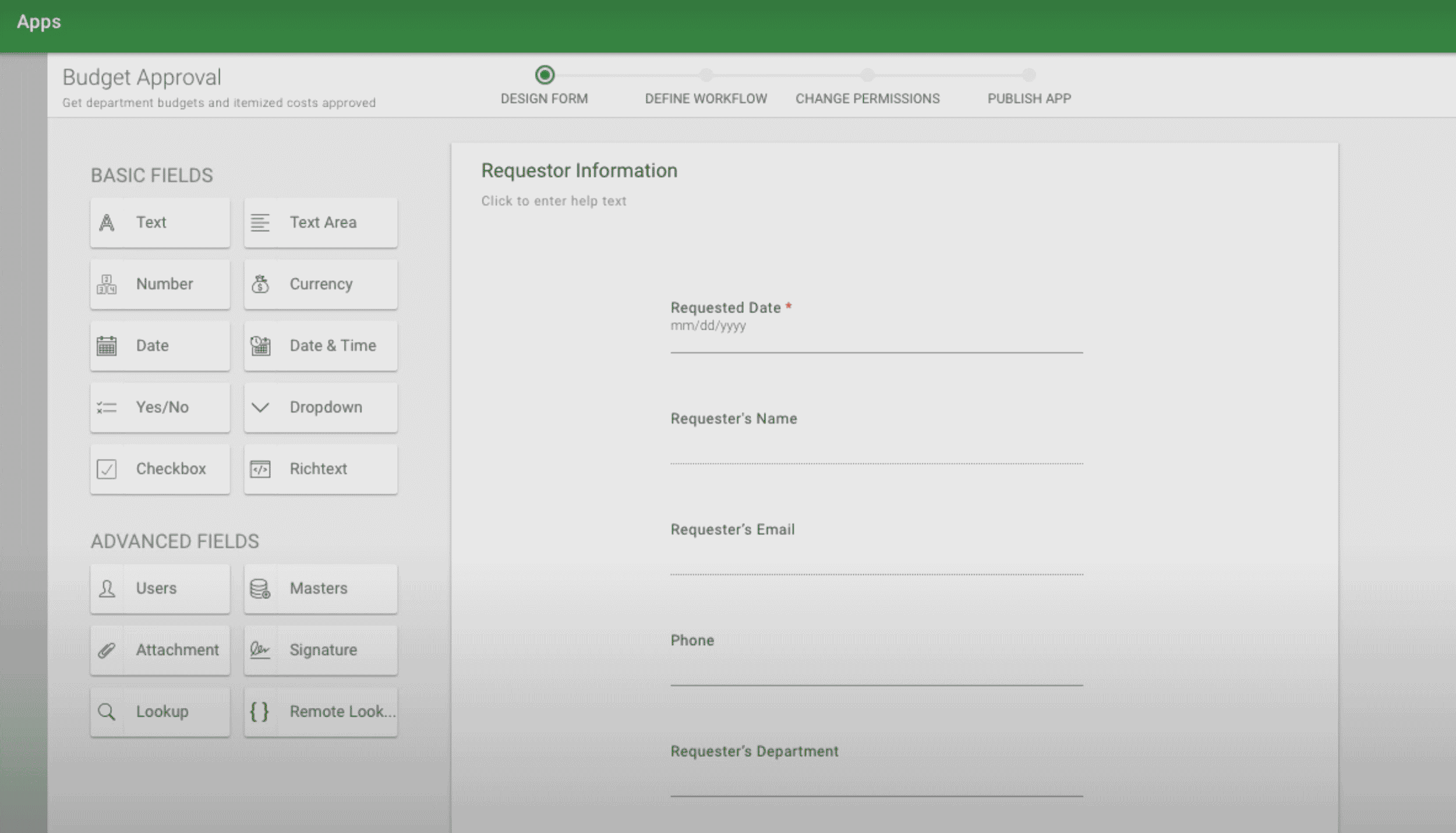Edit the app description text
Screen dimensions: 1456x833
[219, 103]
